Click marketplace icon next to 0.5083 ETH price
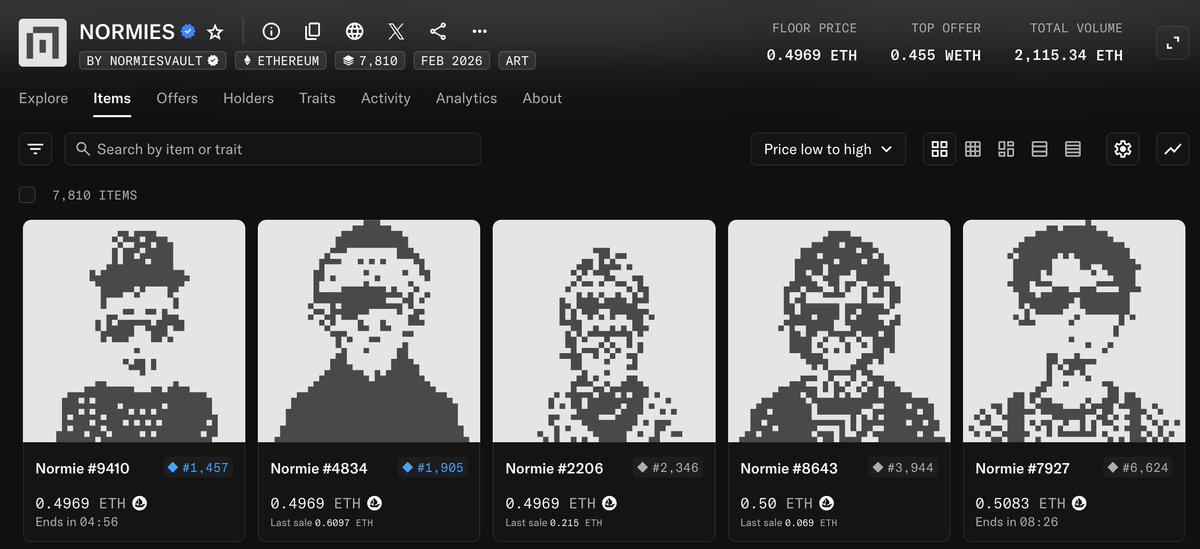 pyautogui.click(x=1080, y=503)
